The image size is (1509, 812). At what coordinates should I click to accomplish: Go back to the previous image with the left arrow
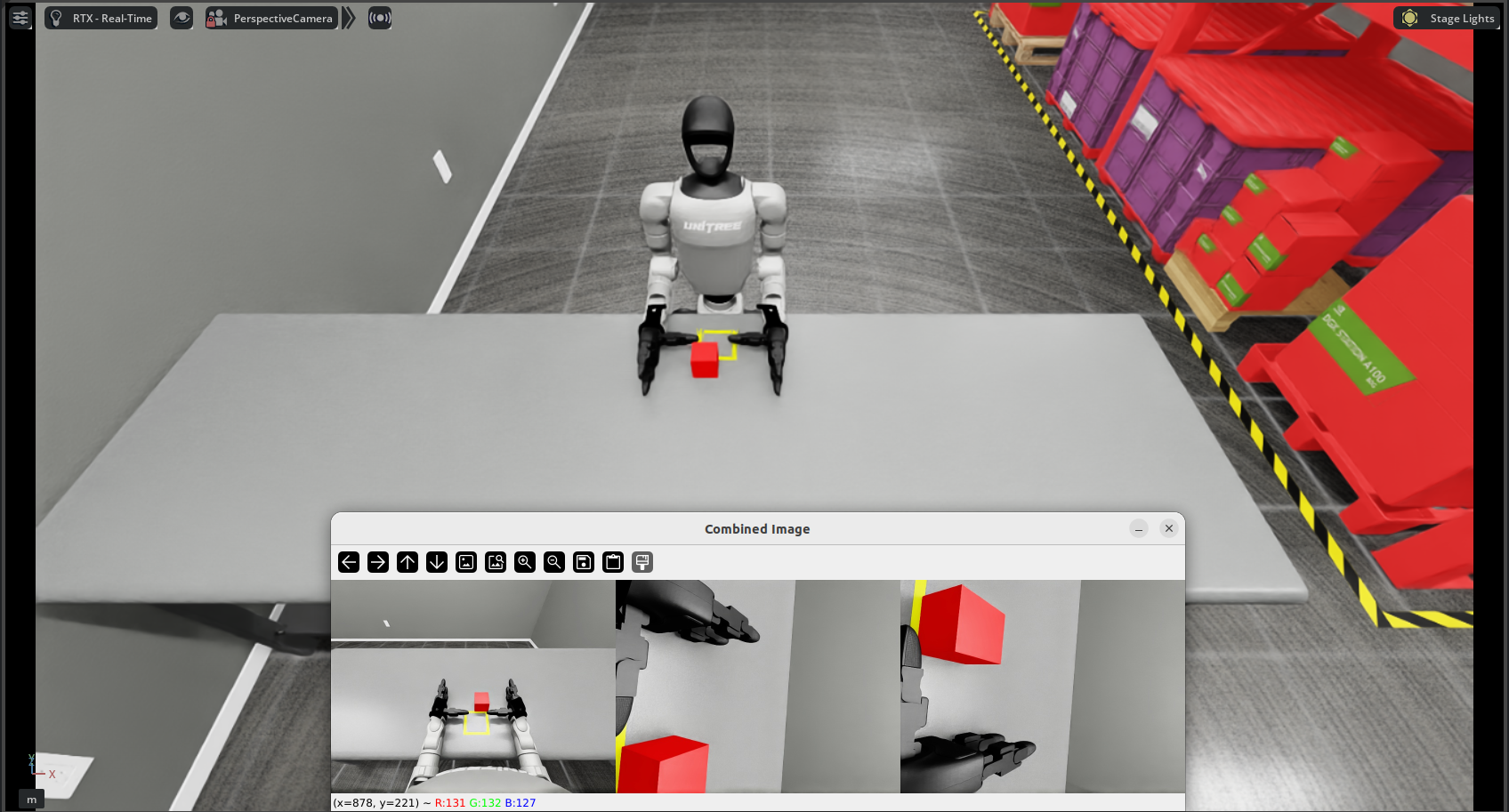tap(348, 562)
